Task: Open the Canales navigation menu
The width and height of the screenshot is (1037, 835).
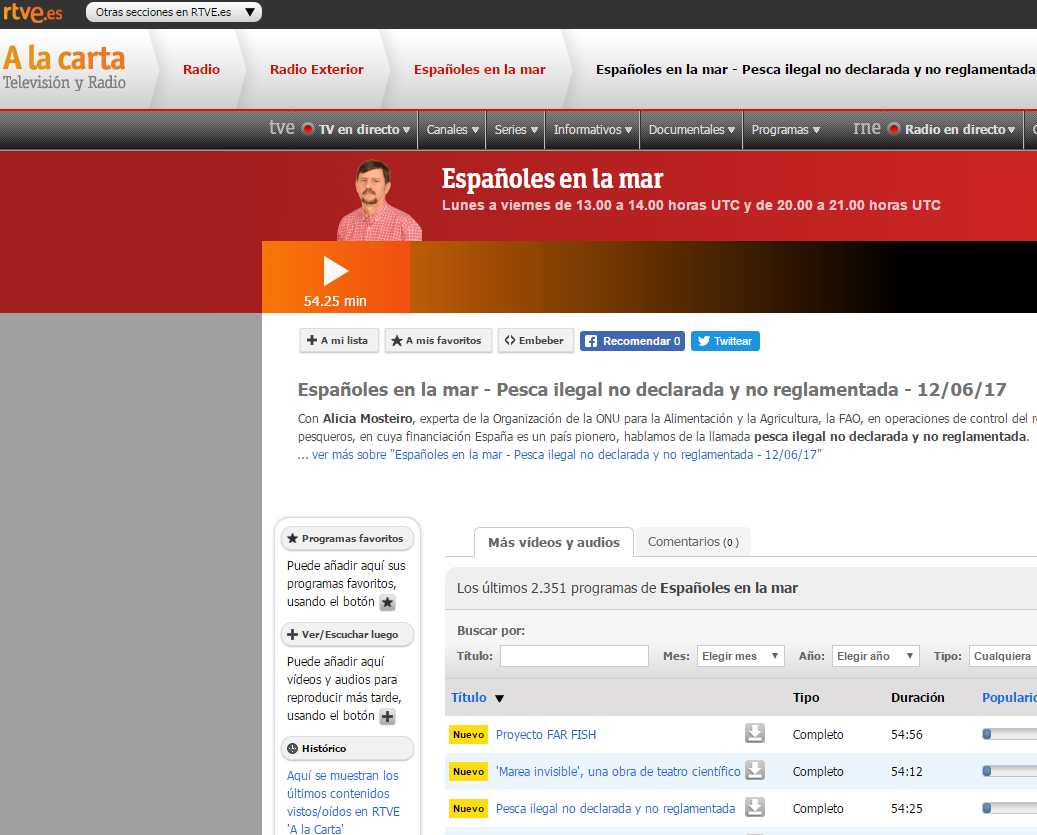Action: [x=452, y=130]
